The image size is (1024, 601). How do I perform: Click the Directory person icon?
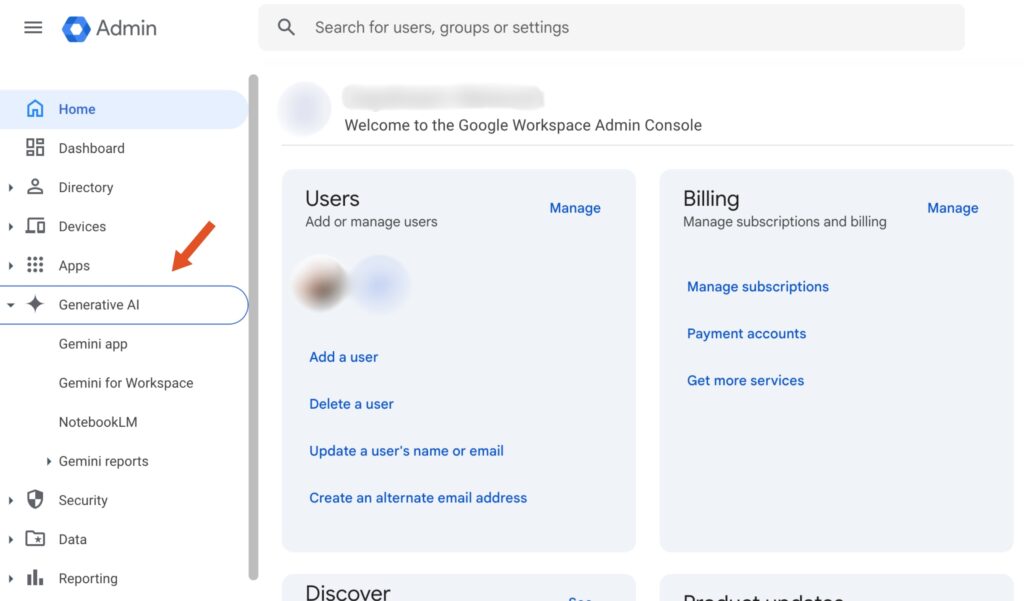tap(35, 187)
